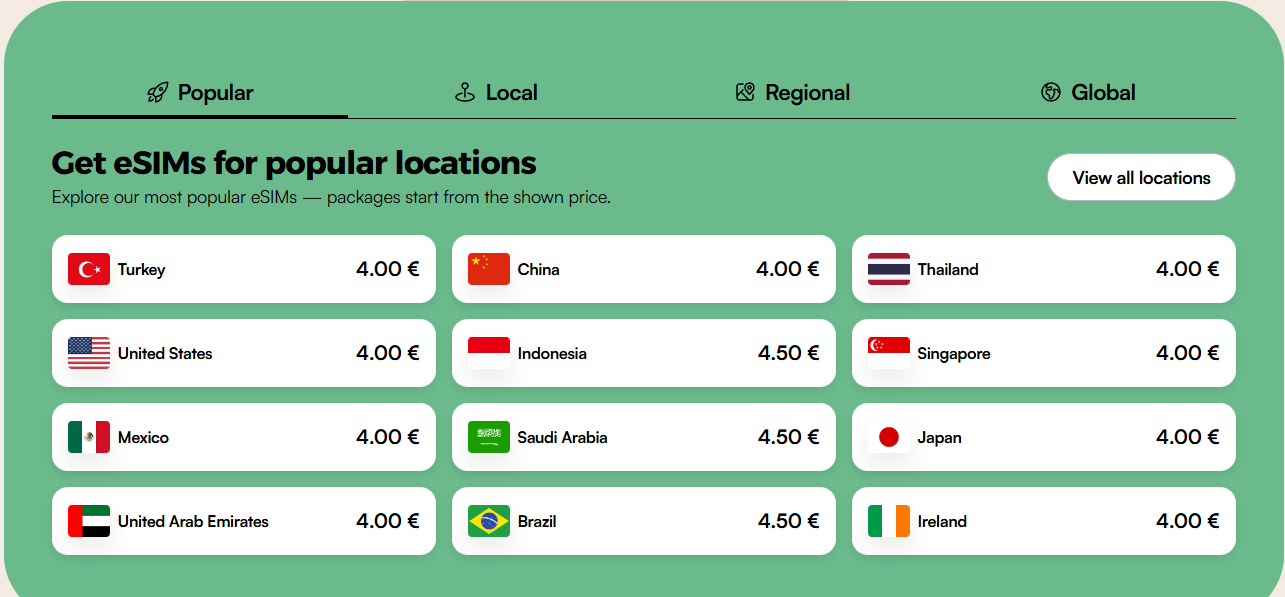Click the Singapore flag icon

click(889, 353)
